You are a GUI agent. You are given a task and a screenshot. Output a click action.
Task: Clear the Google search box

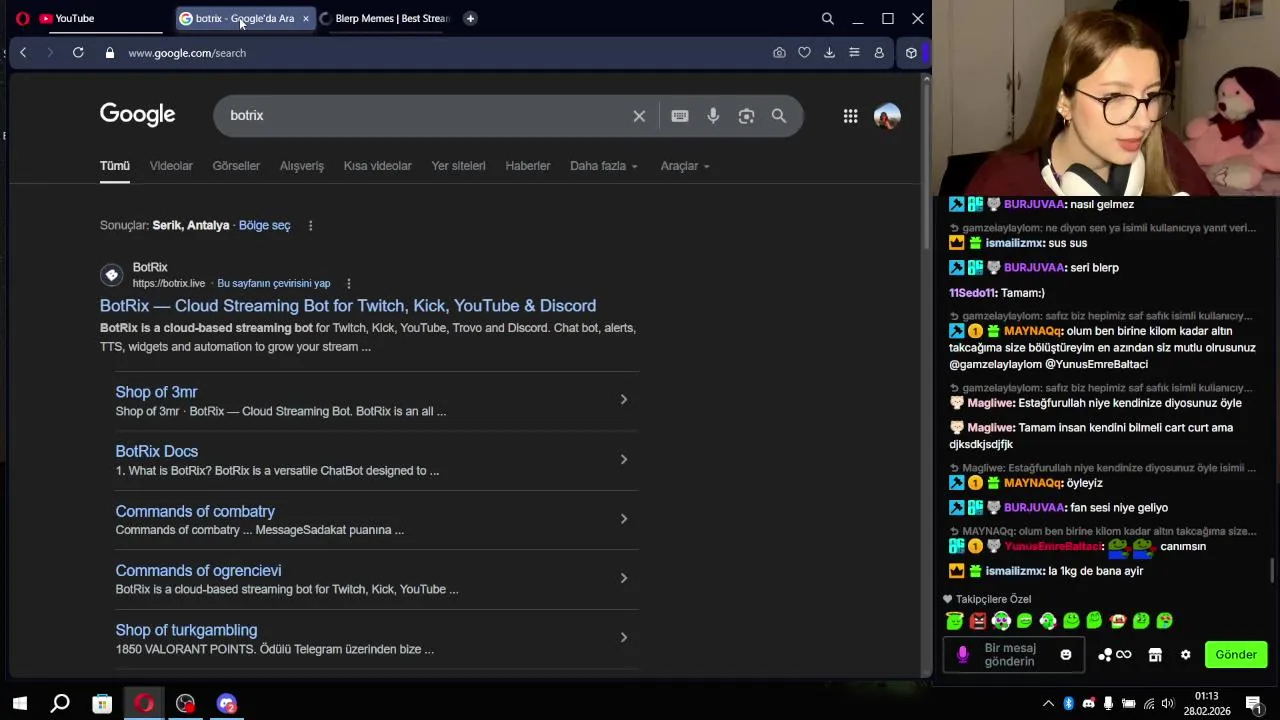tap(639, 116)
